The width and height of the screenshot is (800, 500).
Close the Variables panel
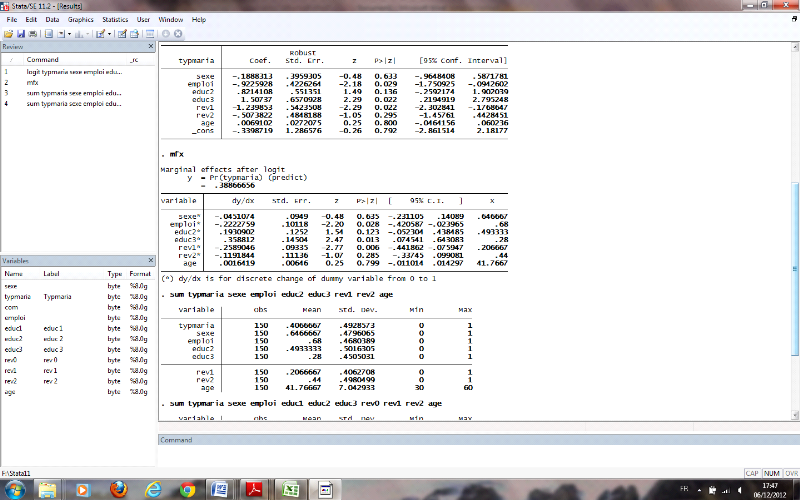coord(151,259)
